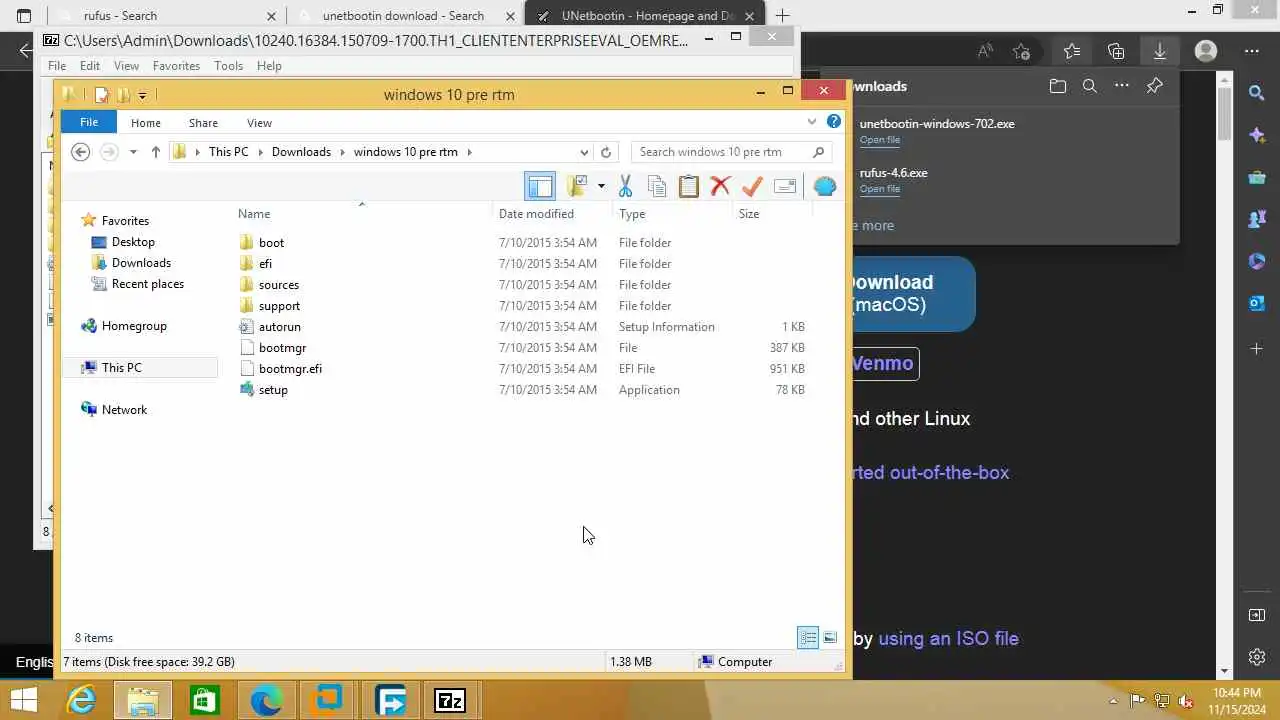Open file link for unetbootin-windows-702.exe
Image resolution: width=1280 pixels, height=720 pixels.
(x=879, y=140)
